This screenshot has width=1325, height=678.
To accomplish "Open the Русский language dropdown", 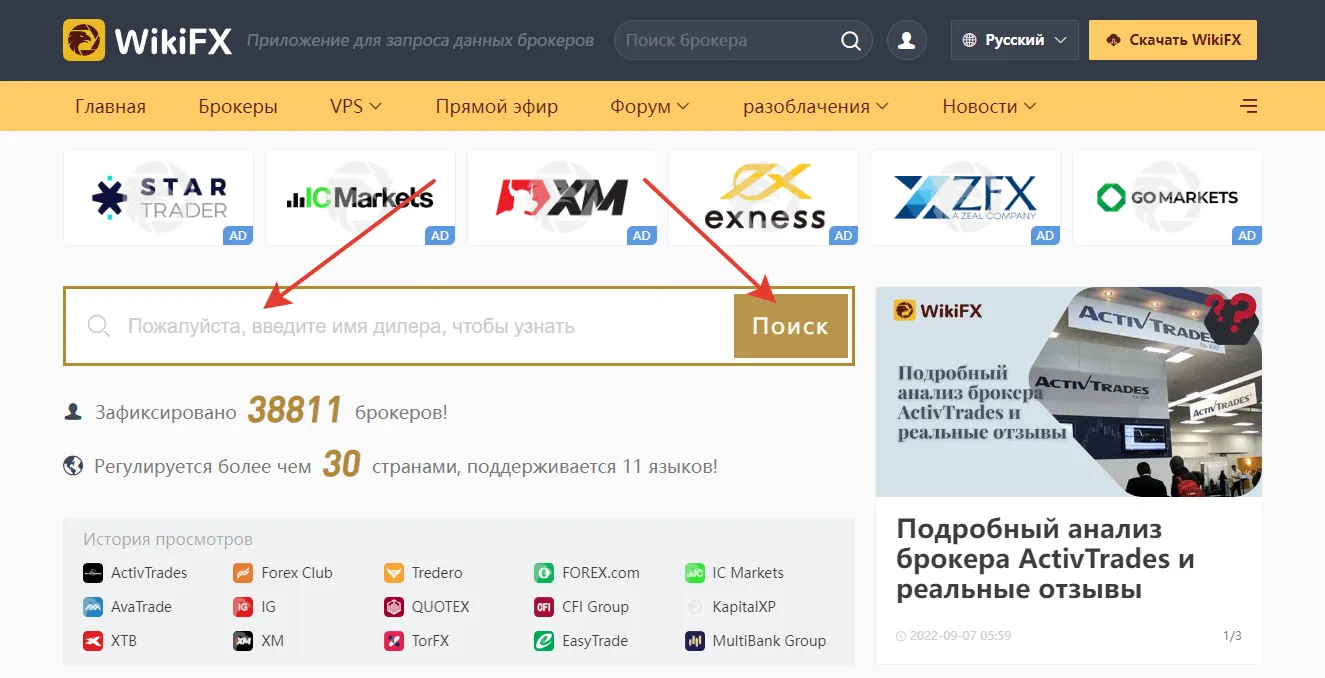I will pyautogui.click(x=1014, y=41).
